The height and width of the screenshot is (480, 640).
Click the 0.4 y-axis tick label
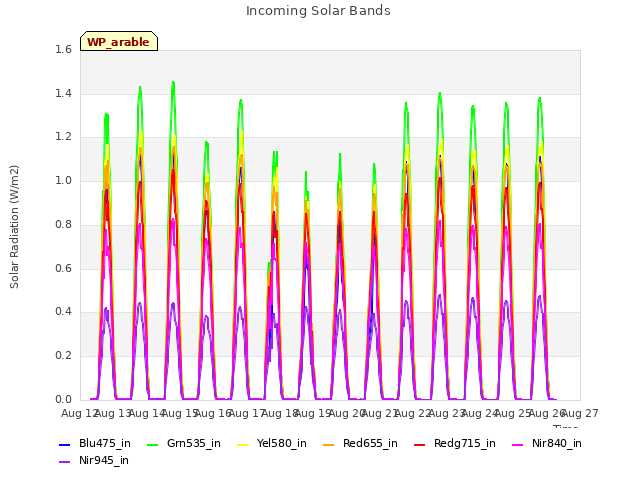pyautogui.click(x=63, y=311)
